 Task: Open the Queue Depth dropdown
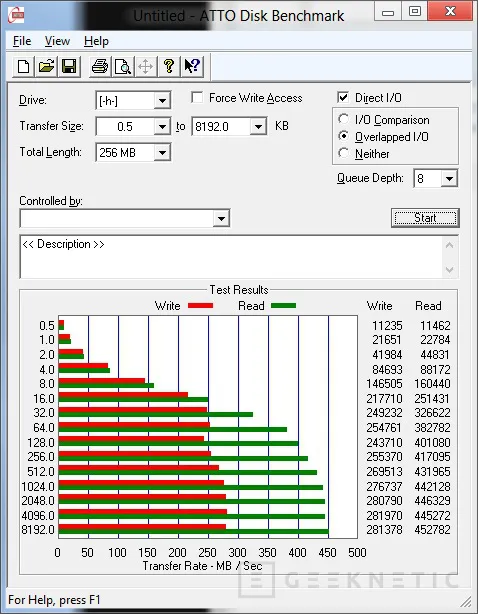[x=449, y=179]
